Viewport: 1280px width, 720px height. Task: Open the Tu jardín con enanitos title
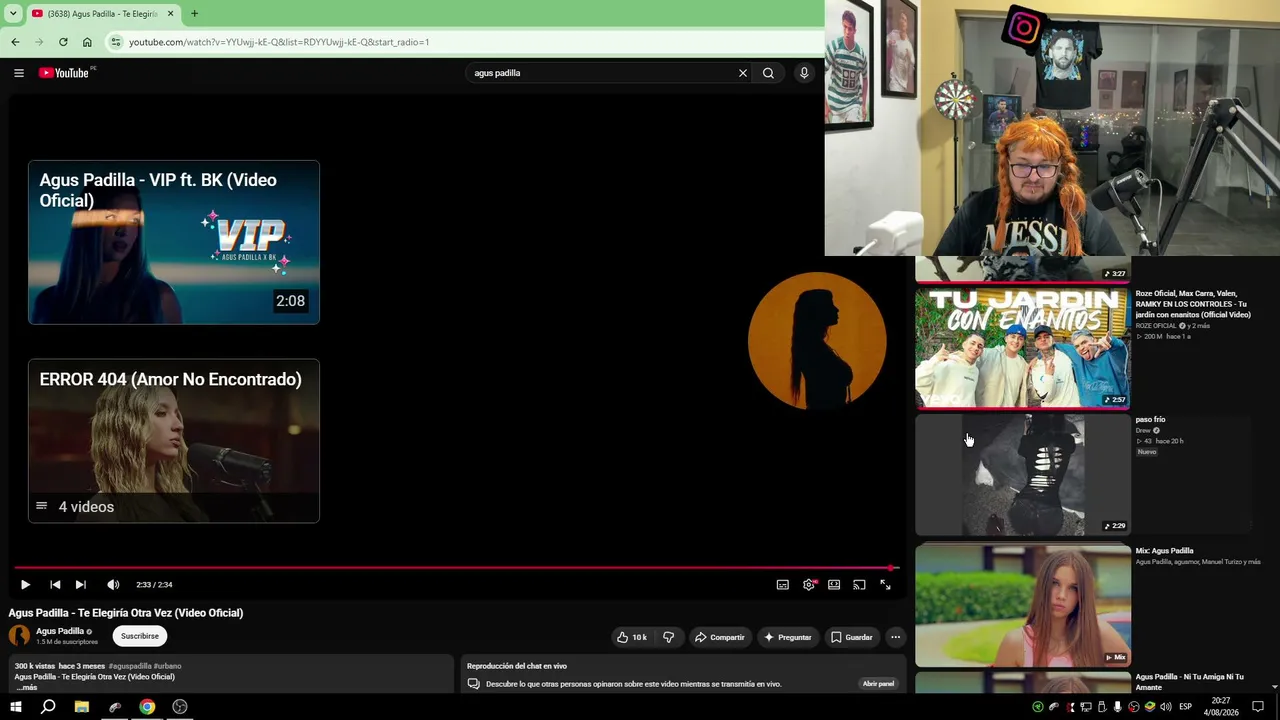[x=1193, y=304]
